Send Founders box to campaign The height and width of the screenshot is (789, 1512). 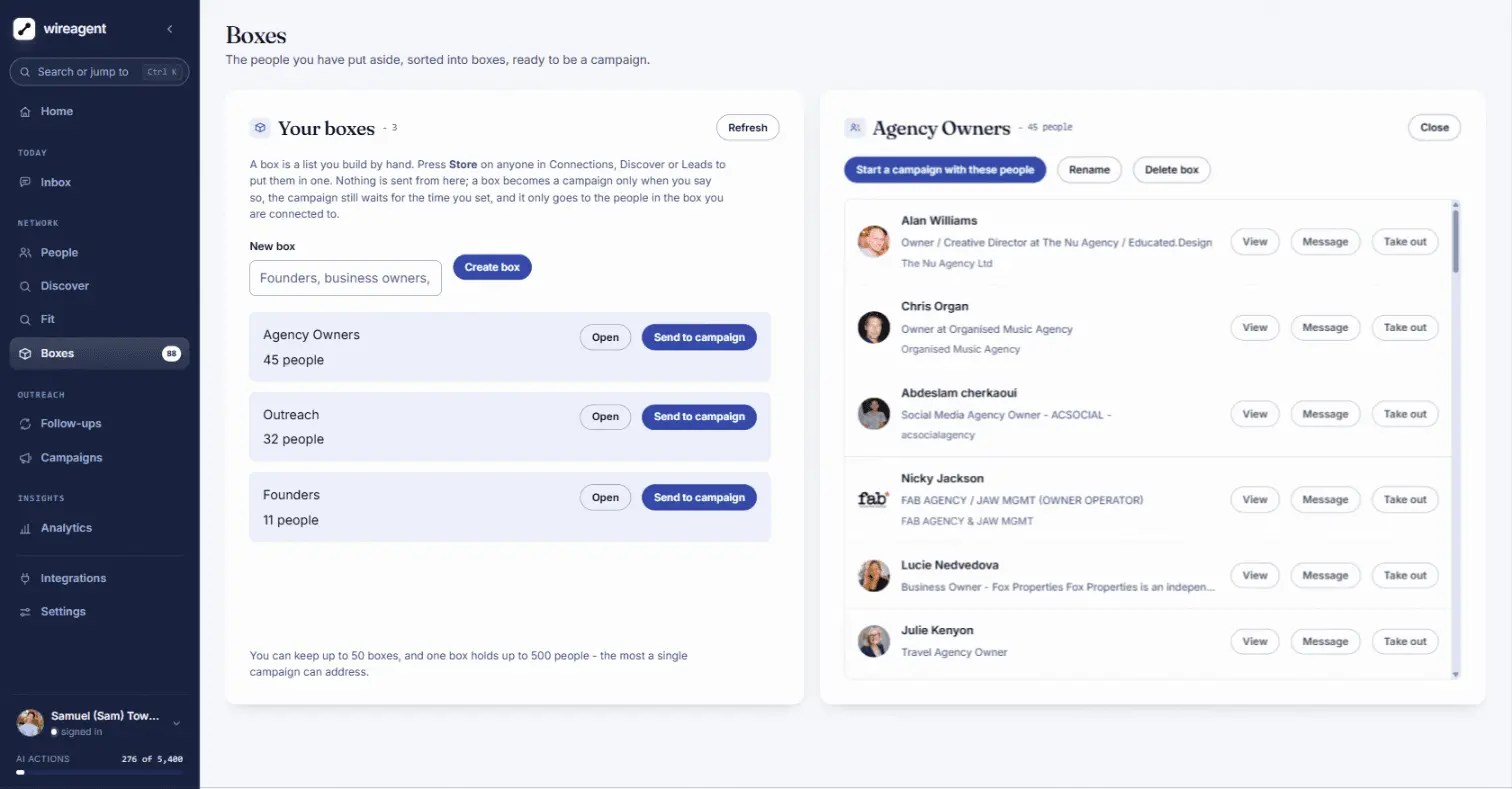coord(699,498)
